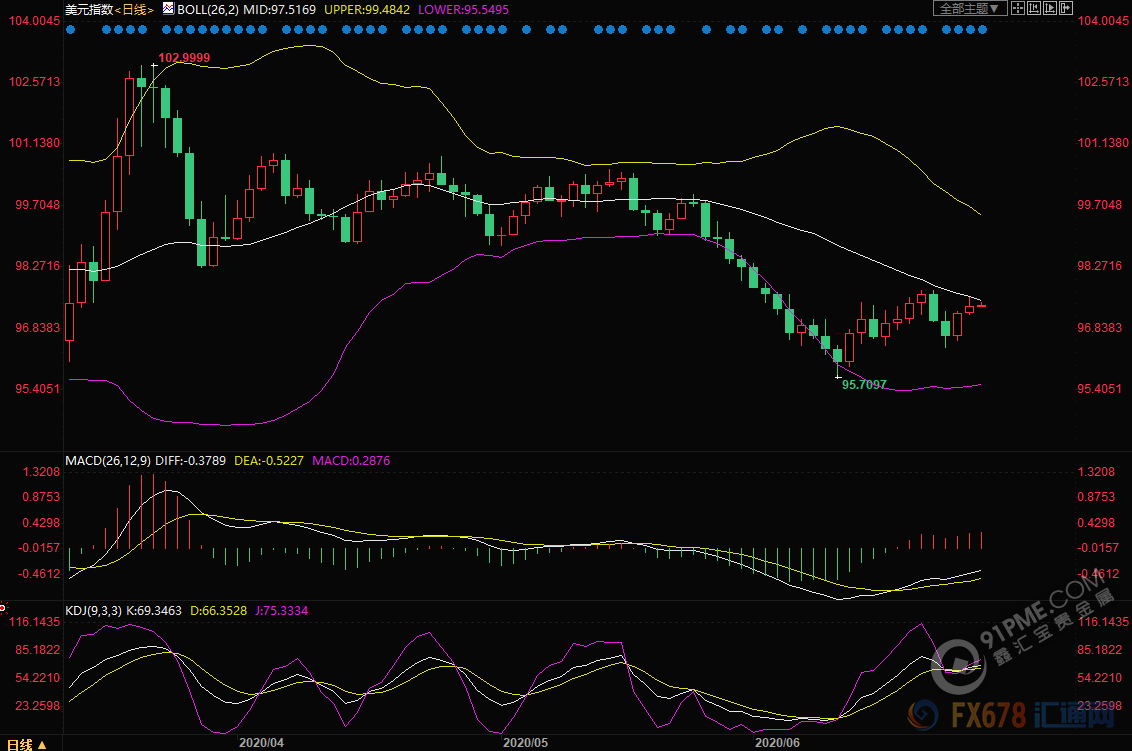
Task: Click the DIFF:-0.3789 value
Action: point(191,461)
